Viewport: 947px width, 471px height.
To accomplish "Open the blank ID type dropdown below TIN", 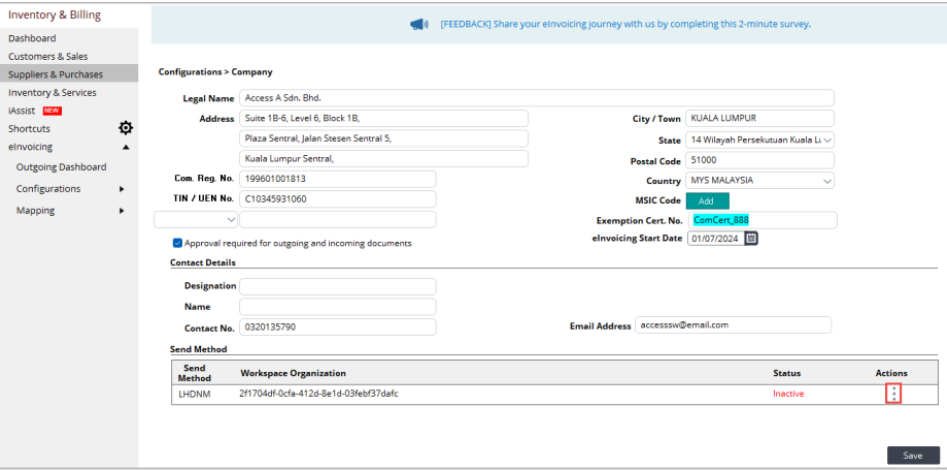I will point(196,219).
